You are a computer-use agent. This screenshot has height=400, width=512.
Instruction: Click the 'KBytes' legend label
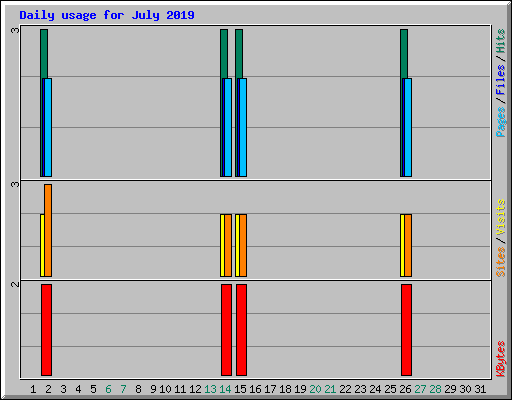[x=500, y=359]
